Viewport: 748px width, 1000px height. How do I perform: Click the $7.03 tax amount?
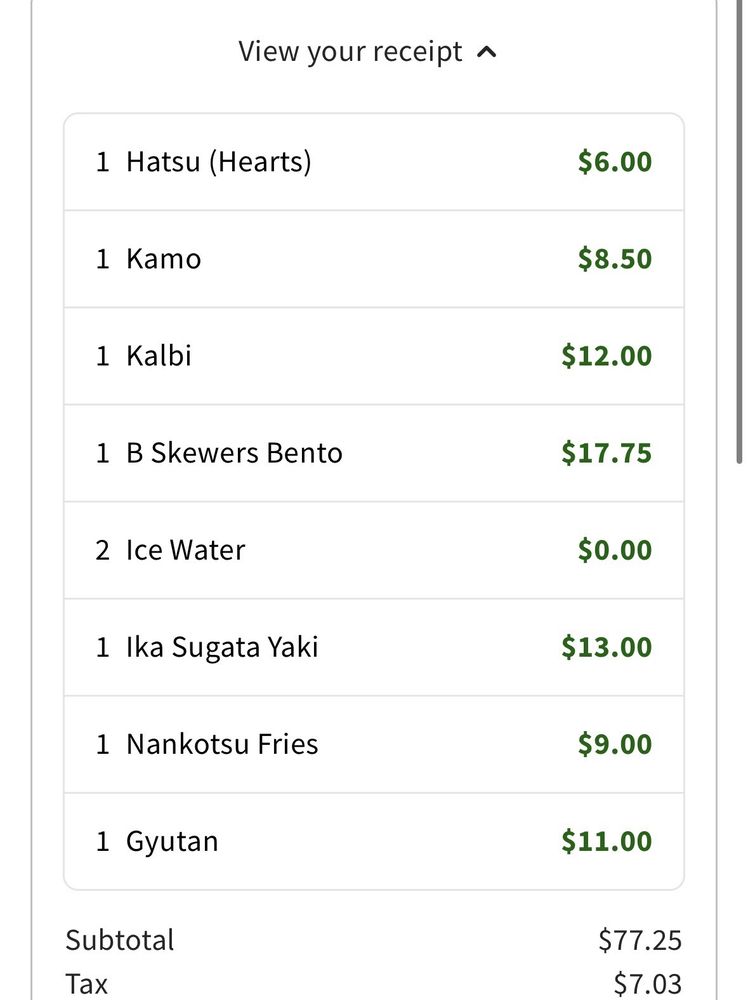pos(648,985)
